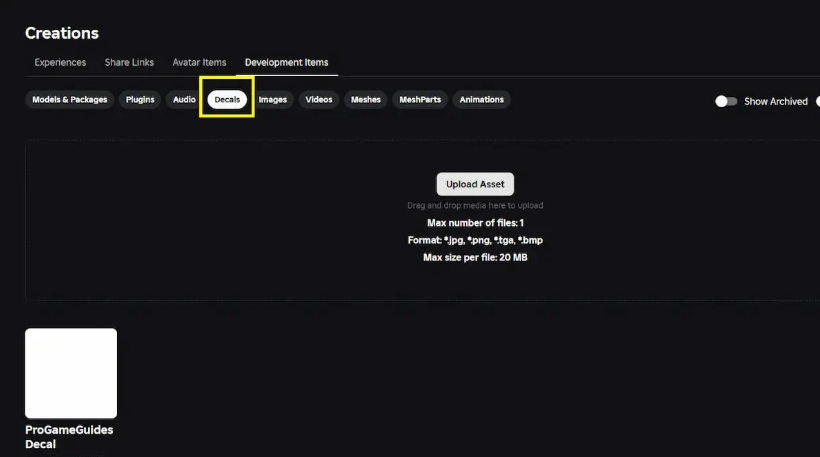The width and height of the screenshot is (820, 457).
Task: Filter by Models & Packages
Action: pyautogui.click(x=69, y=100)
